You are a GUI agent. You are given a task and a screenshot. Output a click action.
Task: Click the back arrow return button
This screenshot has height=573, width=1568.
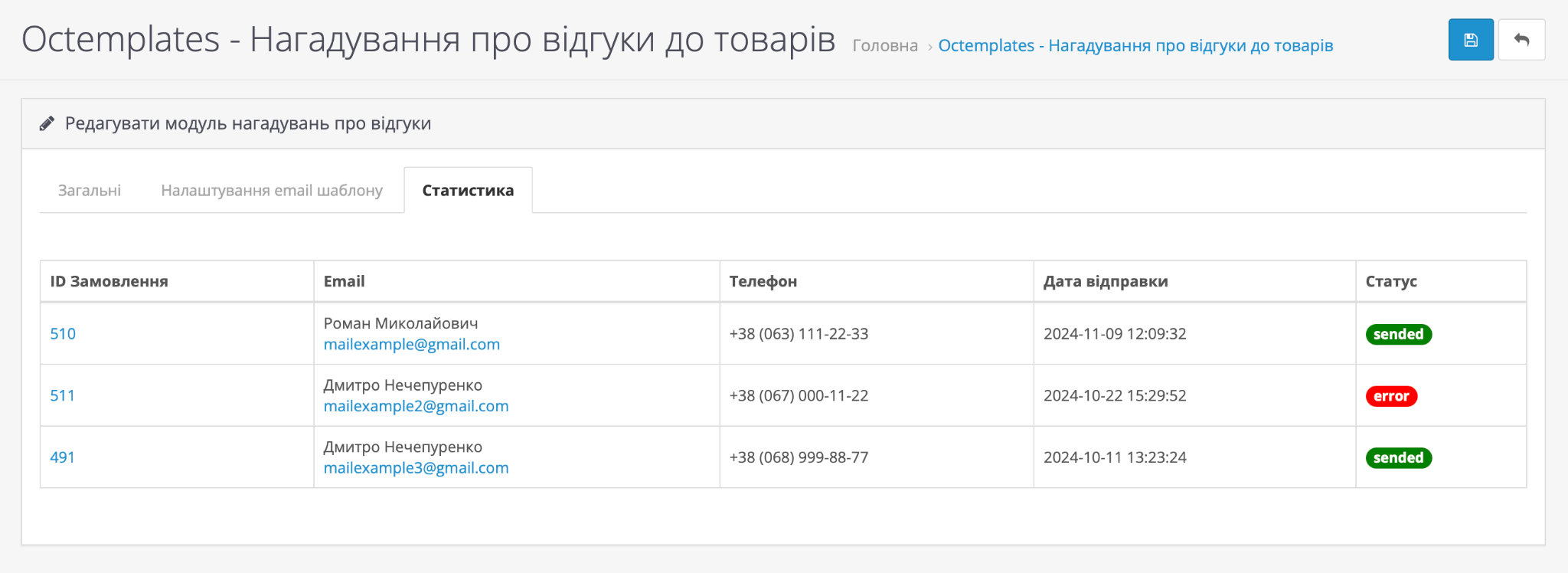click(1521, 40)
